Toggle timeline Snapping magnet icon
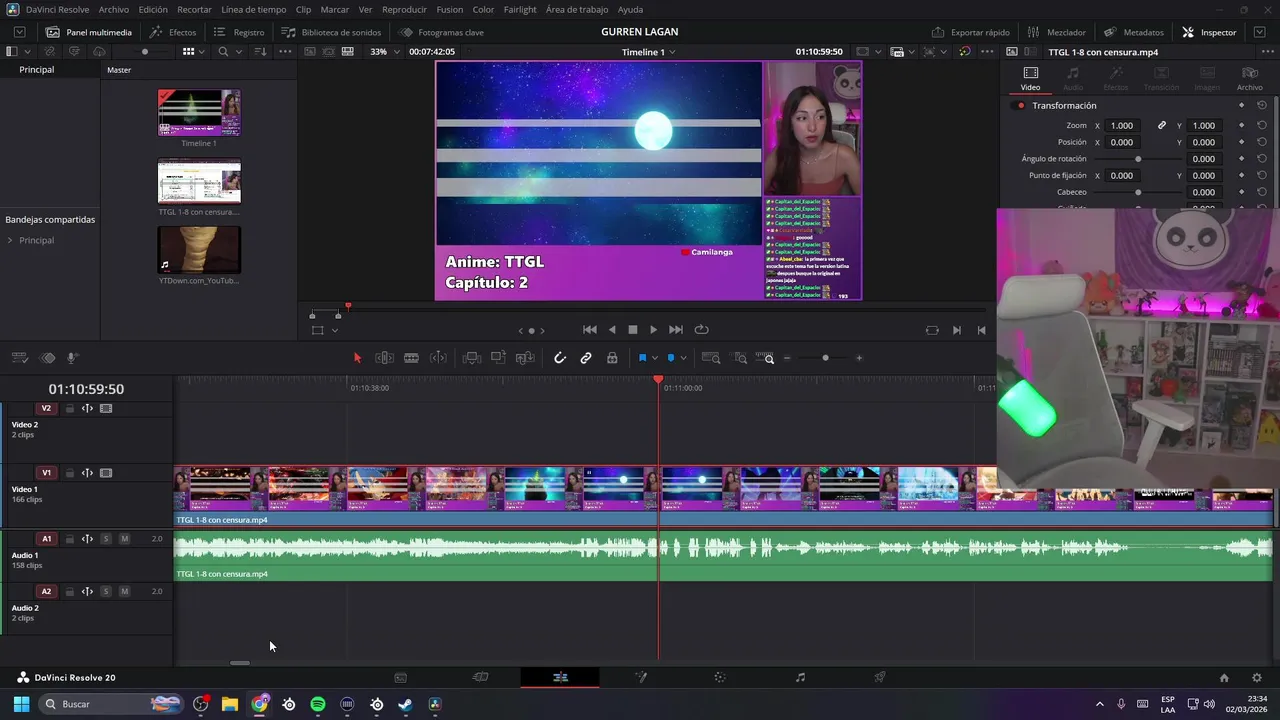 pyautogui.click(x=560, y=358)
